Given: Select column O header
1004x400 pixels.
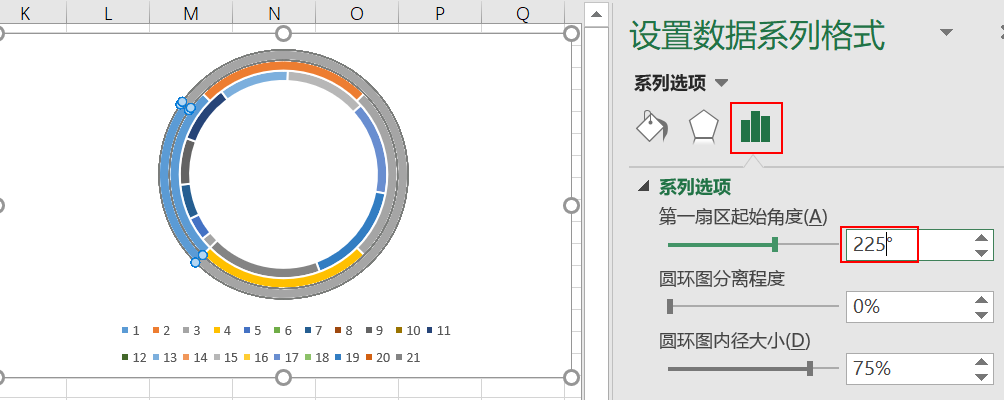Looking at the screenshot, I should click(x=357, y=13).
